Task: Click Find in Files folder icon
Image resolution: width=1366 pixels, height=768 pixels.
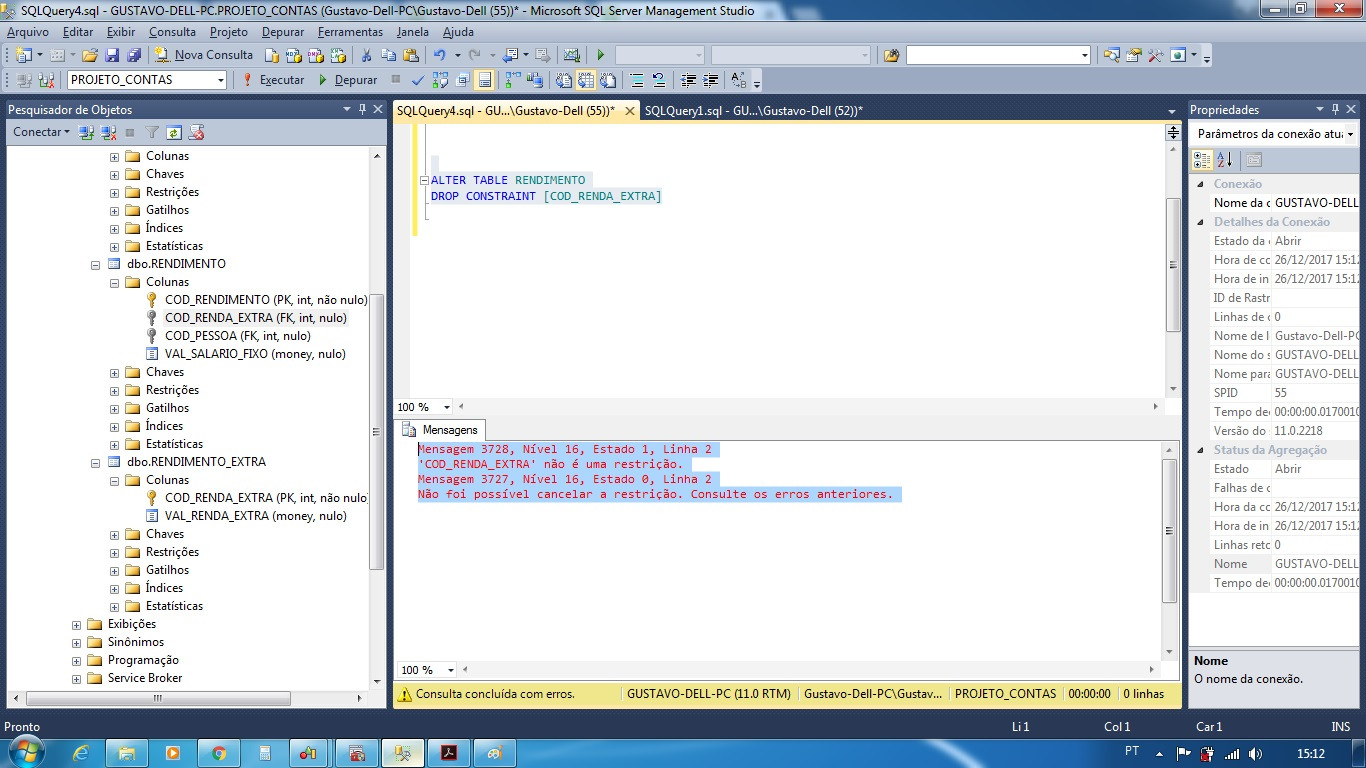Action: click(891, 55)
